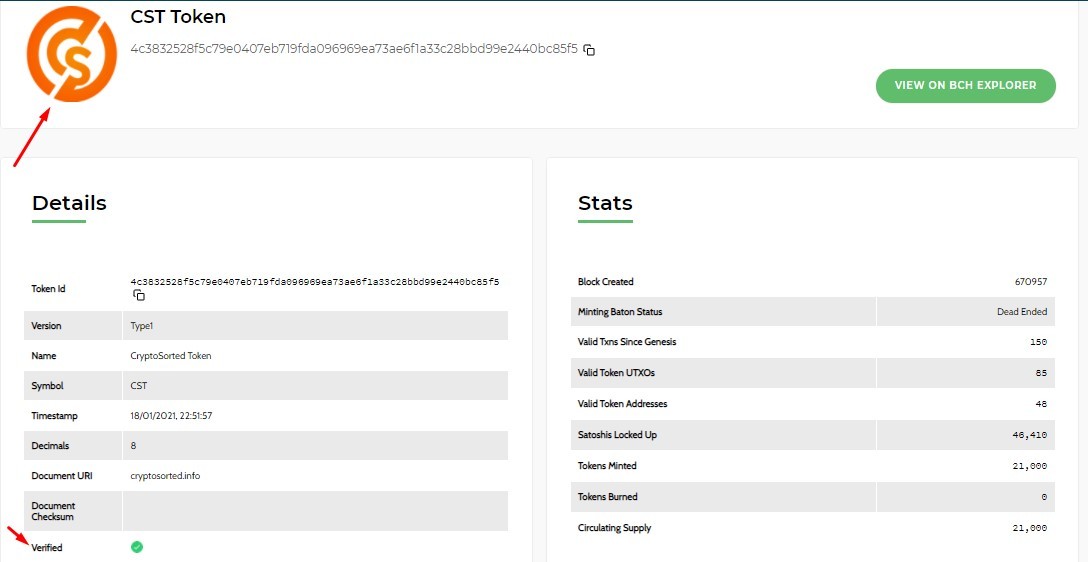Select the 48 addresses value
The image size is (1088, 562).
(x=1042, y=403)
